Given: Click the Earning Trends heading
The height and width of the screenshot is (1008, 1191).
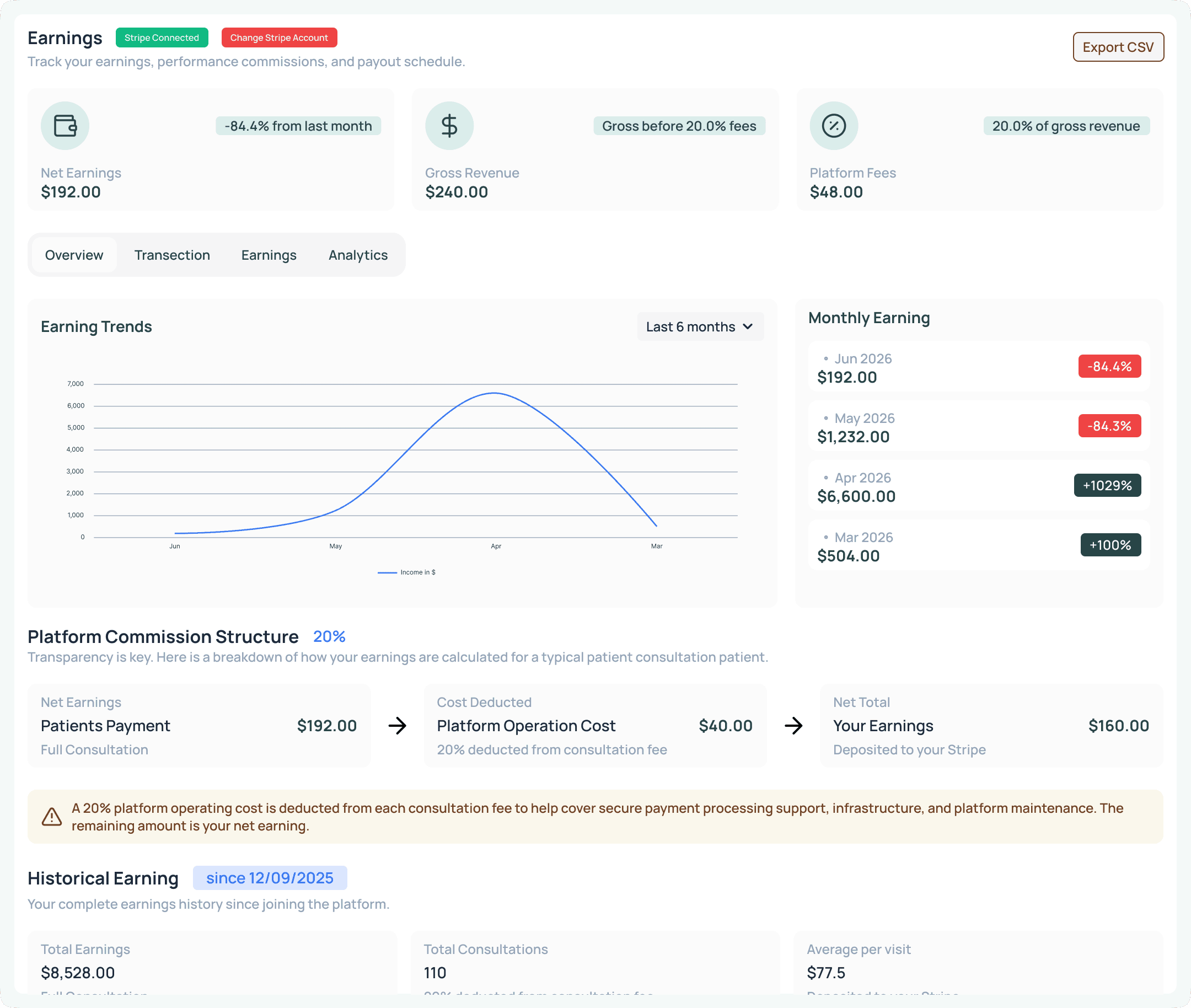Looking at the screenshot, I should click(96, 326).
